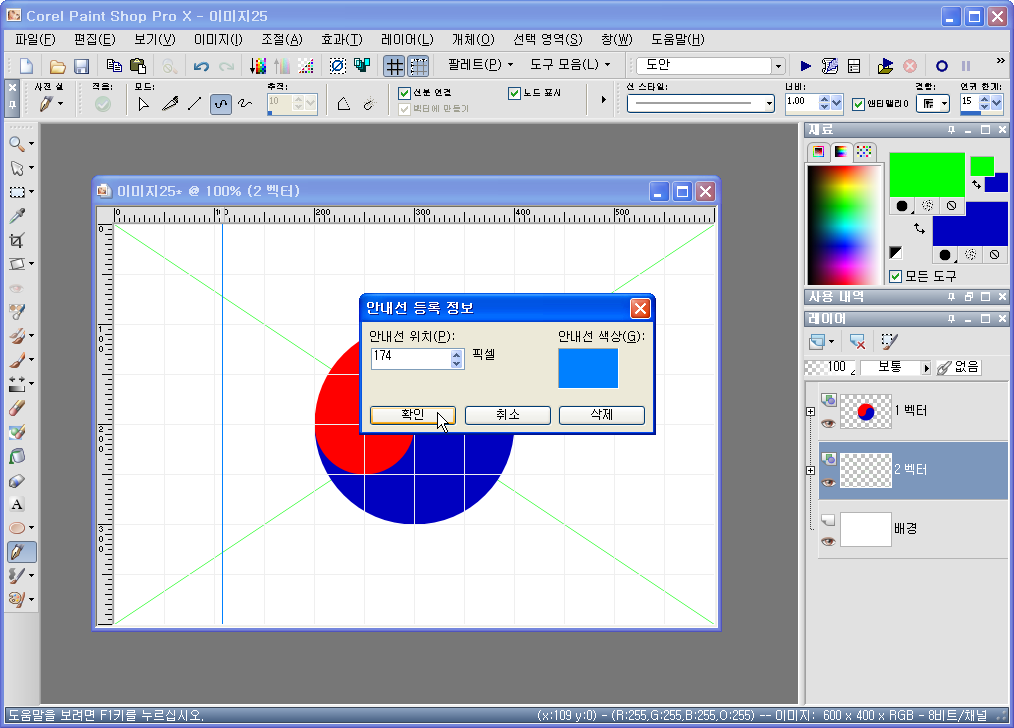Click the 확인 button in dialog
The height and width of the screenshot is (728, 1014).
(413, 415)
